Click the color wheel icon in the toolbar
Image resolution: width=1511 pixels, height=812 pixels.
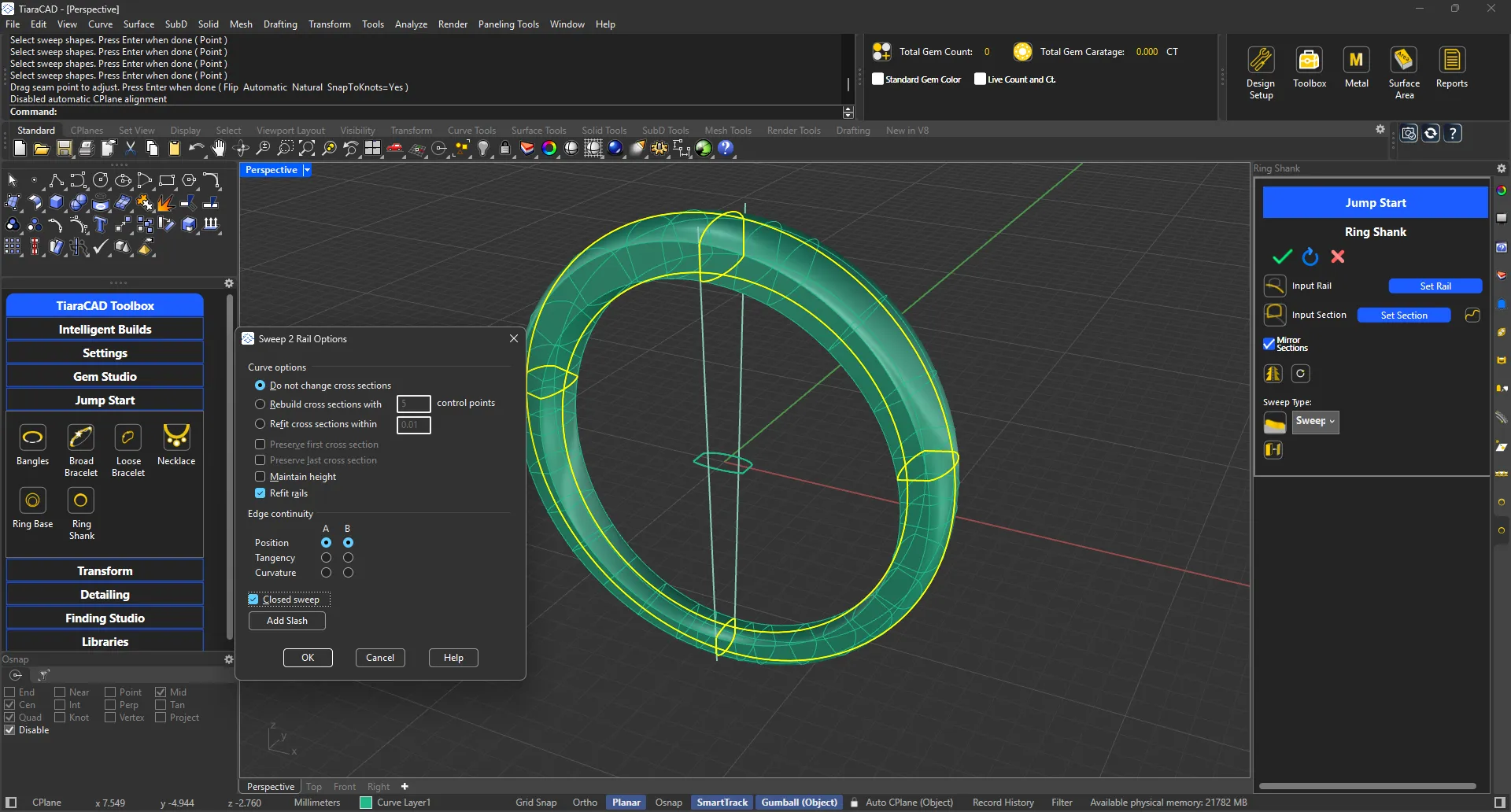coord(549,149)
